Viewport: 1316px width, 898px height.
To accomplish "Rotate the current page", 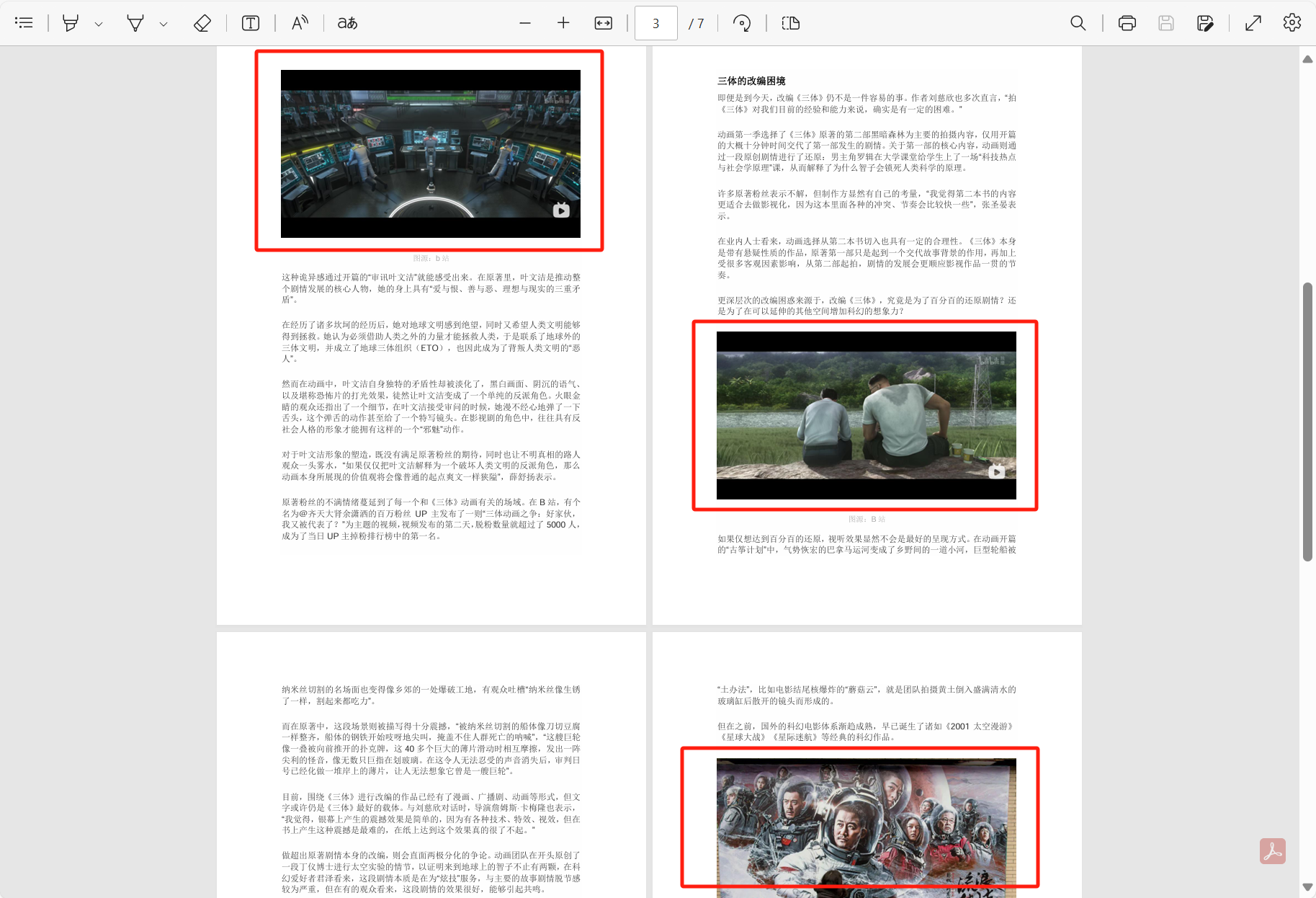I will coord(742,22).
